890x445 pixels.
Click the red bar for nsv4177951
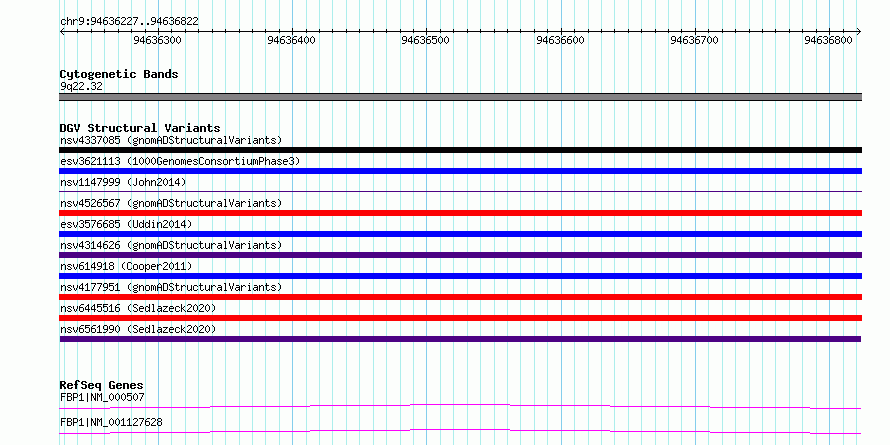(x=460, y=297)
